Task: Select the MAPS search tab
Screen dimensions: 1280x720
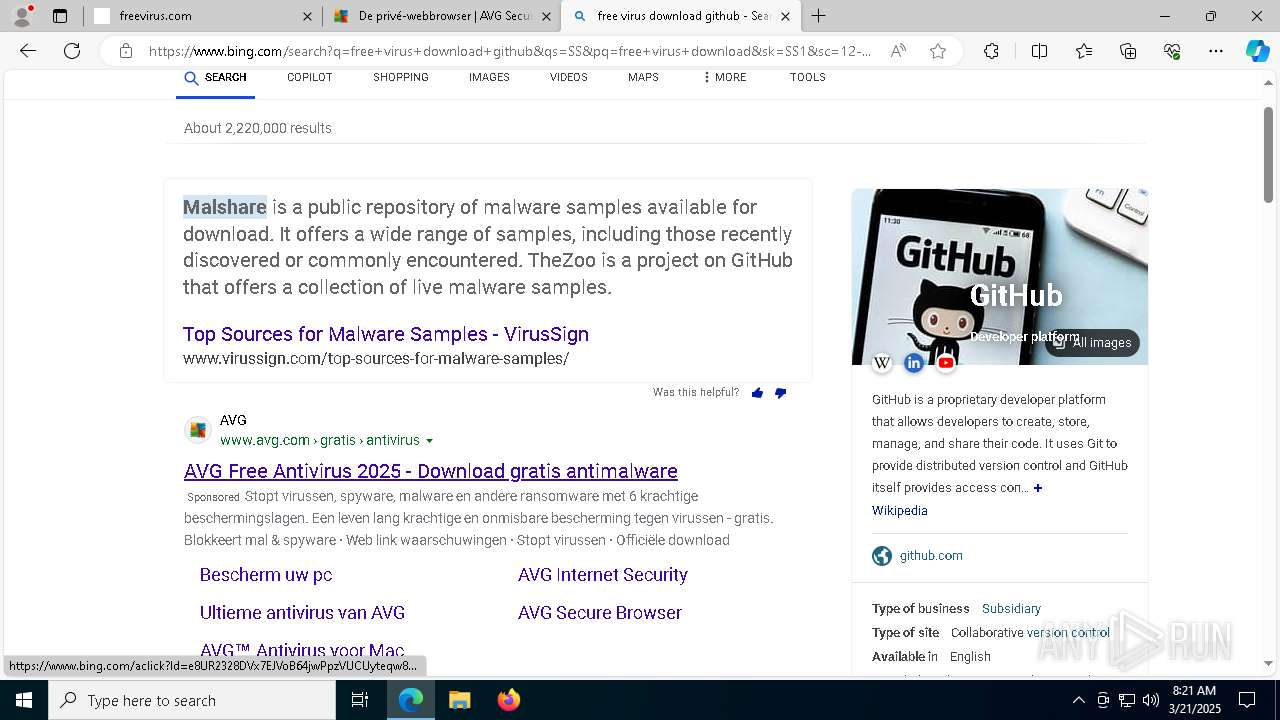Action: coord(643,77)
